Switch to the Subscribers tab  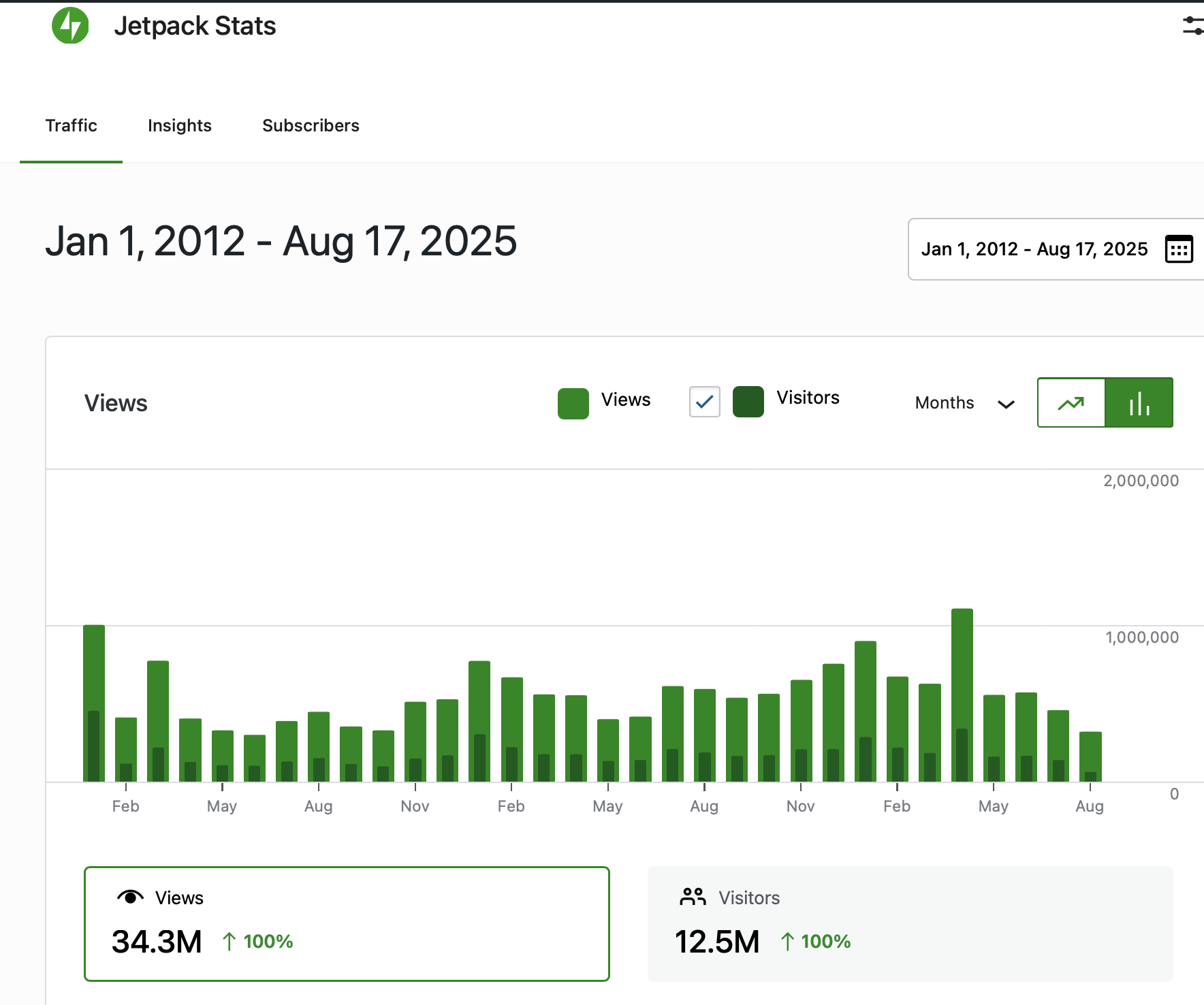tap(311, 125)
